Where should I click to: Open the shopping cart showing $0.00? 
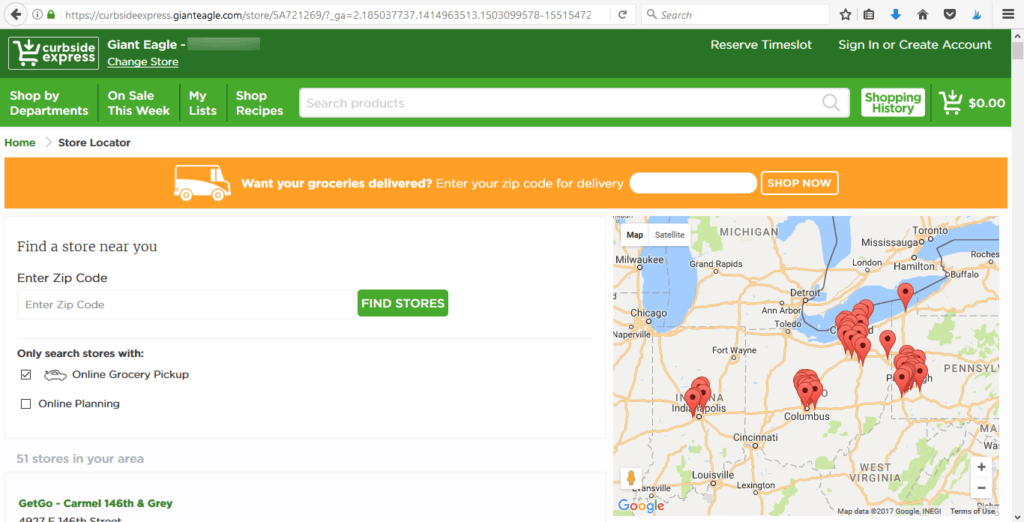pyautogui.click(x=972, y=103)
